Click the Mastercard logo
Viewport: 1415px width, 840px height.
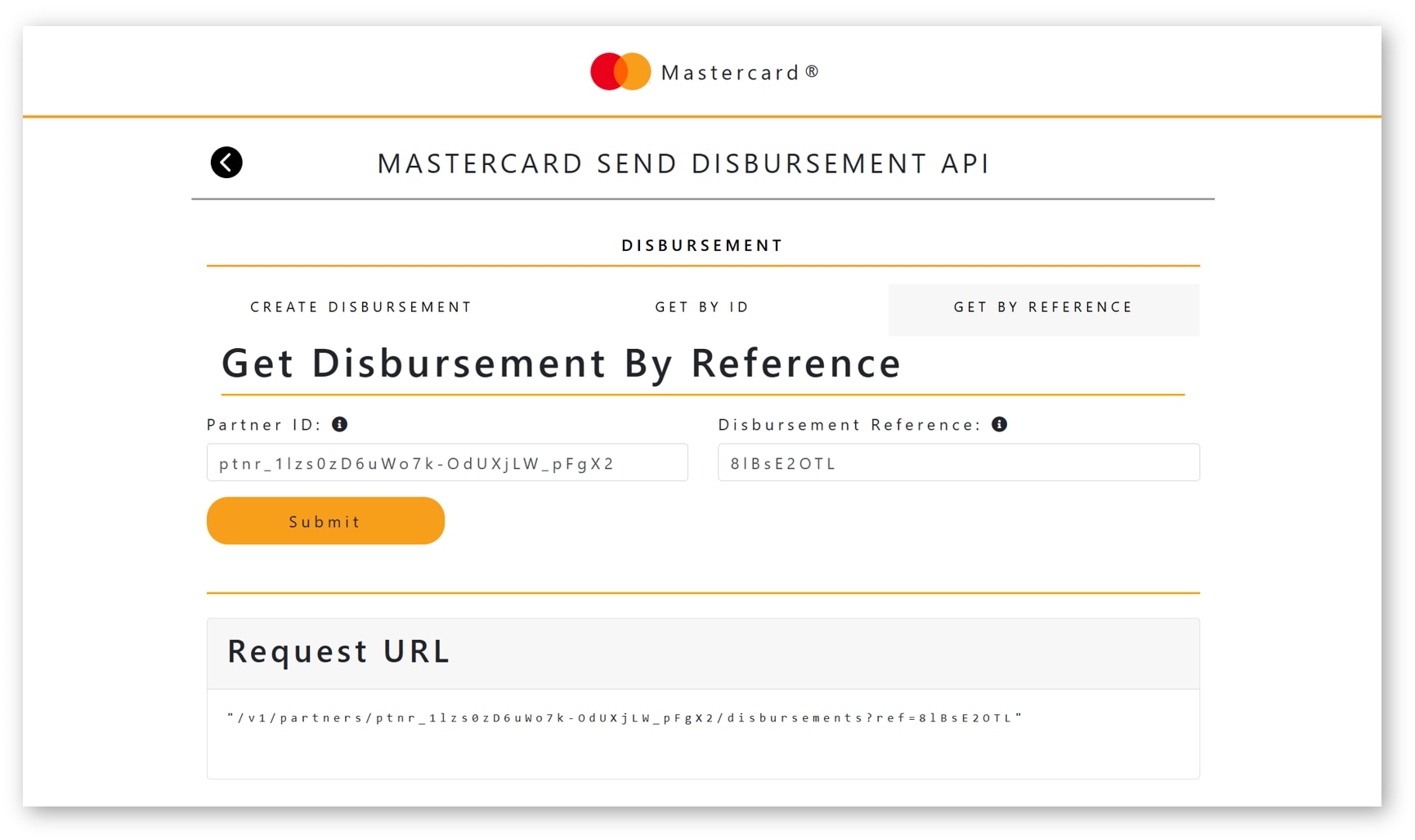pyautogui.click(x=703, y=71)
